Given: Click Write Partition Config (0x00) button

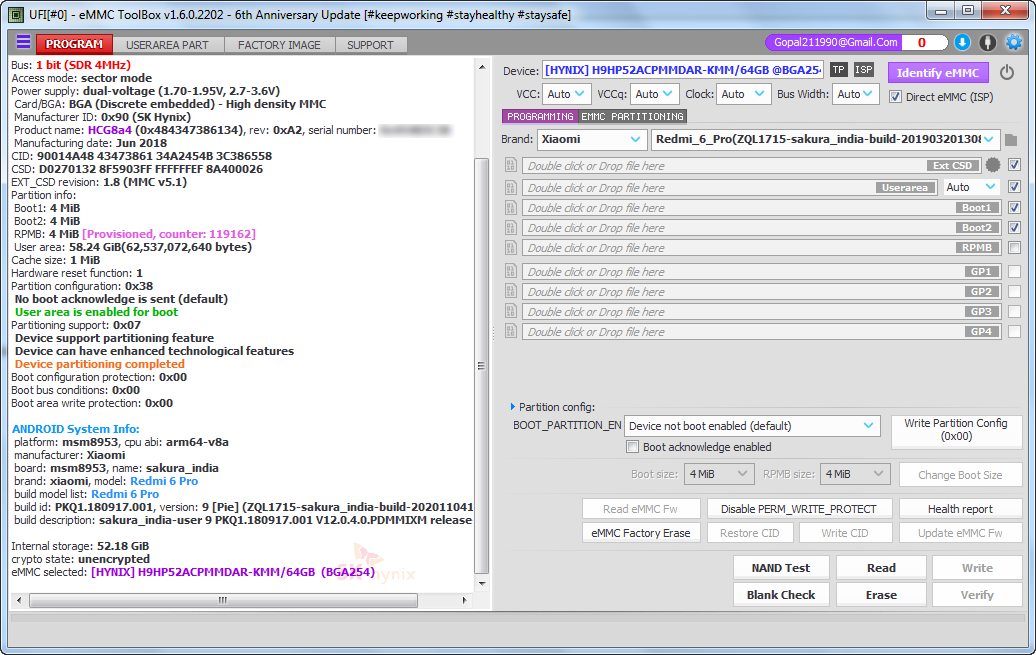Looking at the screenshot, I should (x=956, y=430).
